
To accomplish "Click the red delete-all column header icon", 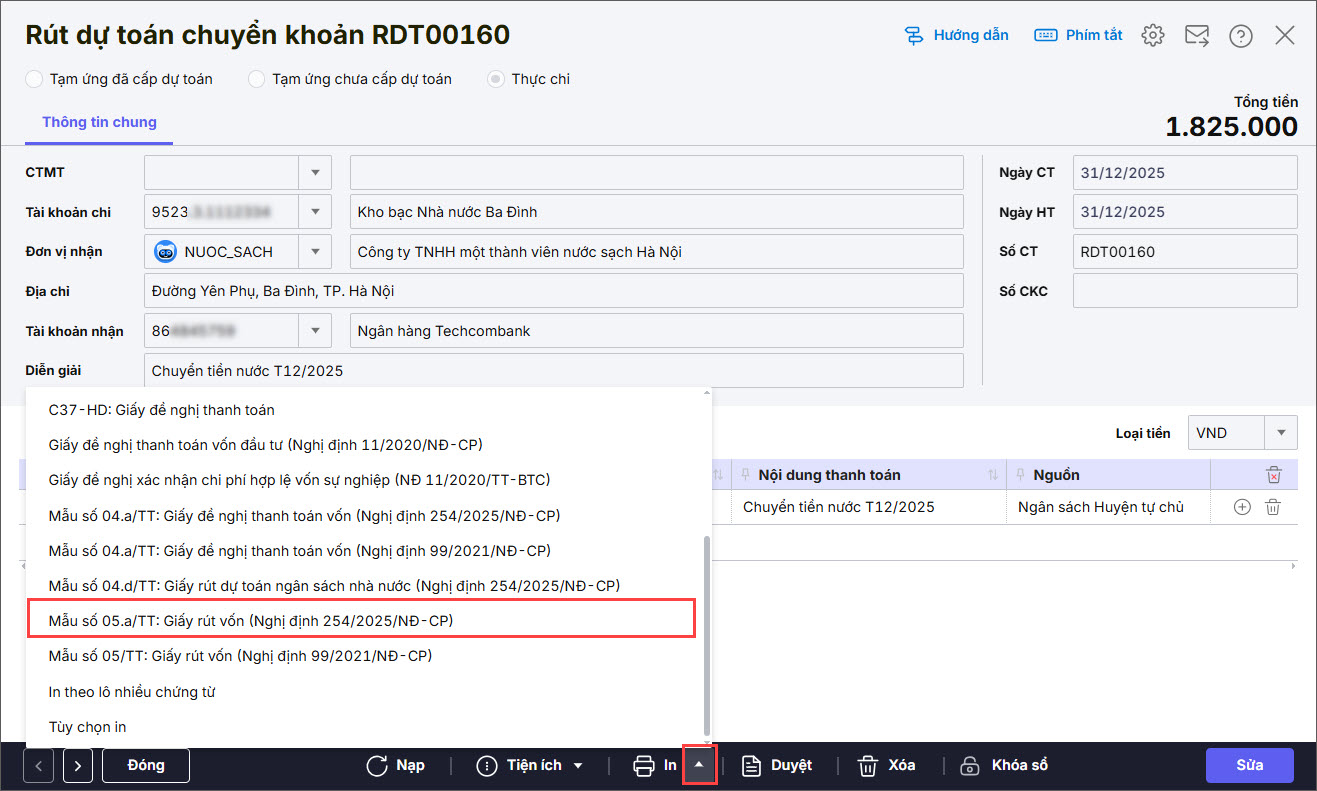I will pos(1273,475).
